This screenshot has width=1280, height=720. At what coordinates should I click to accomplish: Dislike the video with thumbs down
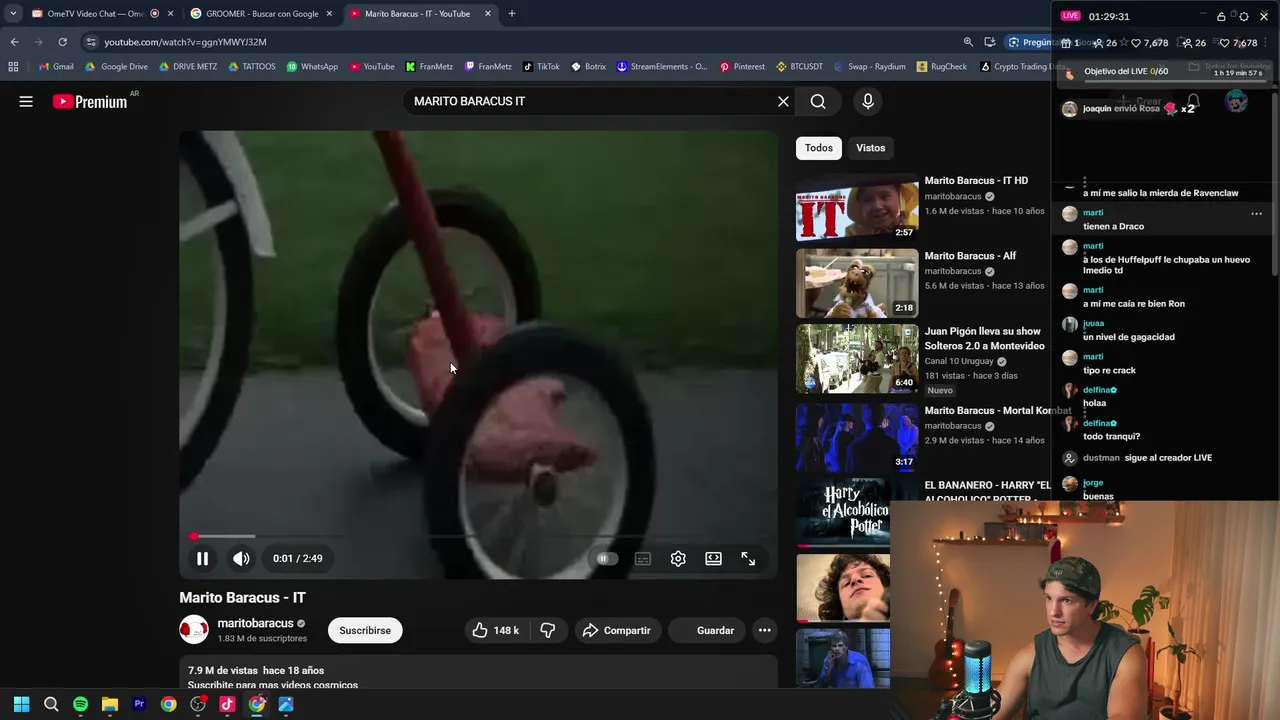(548, 631)
